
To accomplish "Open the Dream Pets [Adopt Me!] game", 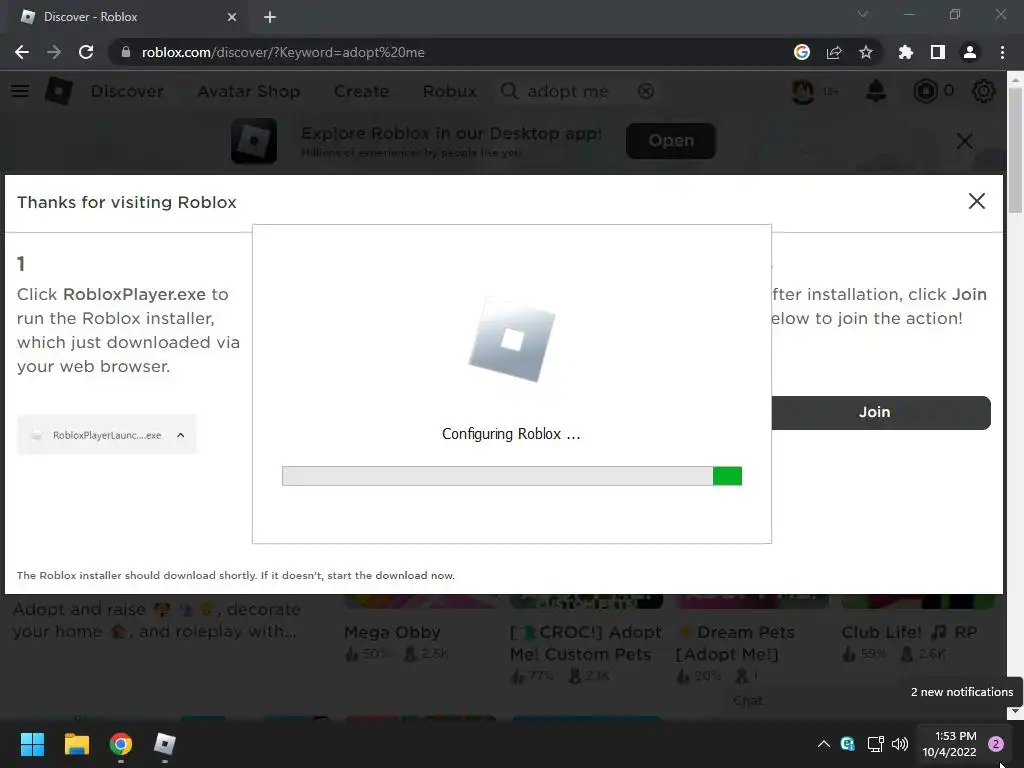I will [x=737, y=643].
